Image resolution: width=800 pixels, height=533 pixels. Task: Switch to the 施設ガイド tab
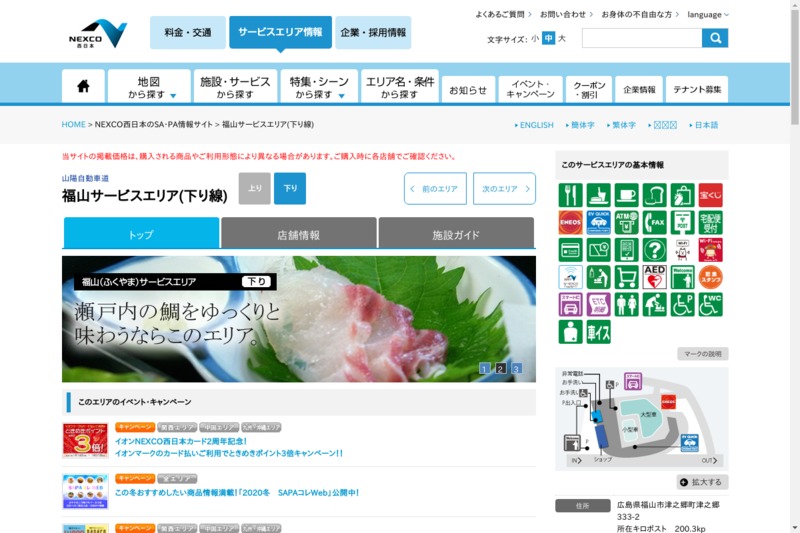(x=456, y=234)
